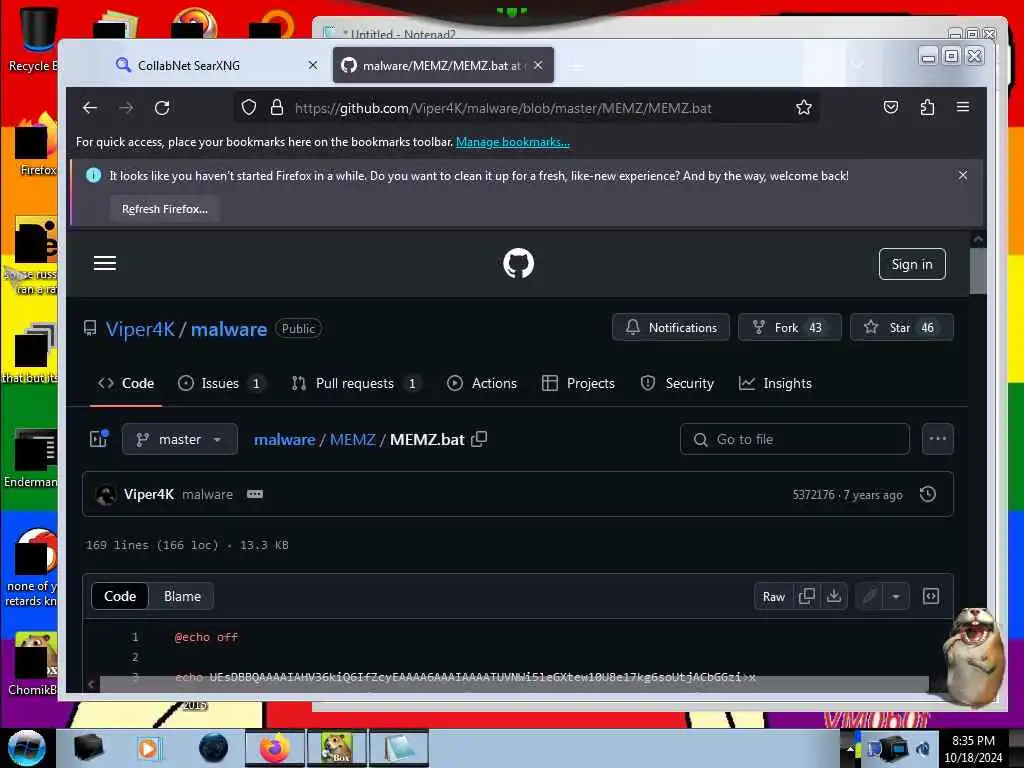Click the taskbar clock showing 8:35 PM
Image resolution: width=1024 pixels, height=768 pixels.
pos(973,748)
